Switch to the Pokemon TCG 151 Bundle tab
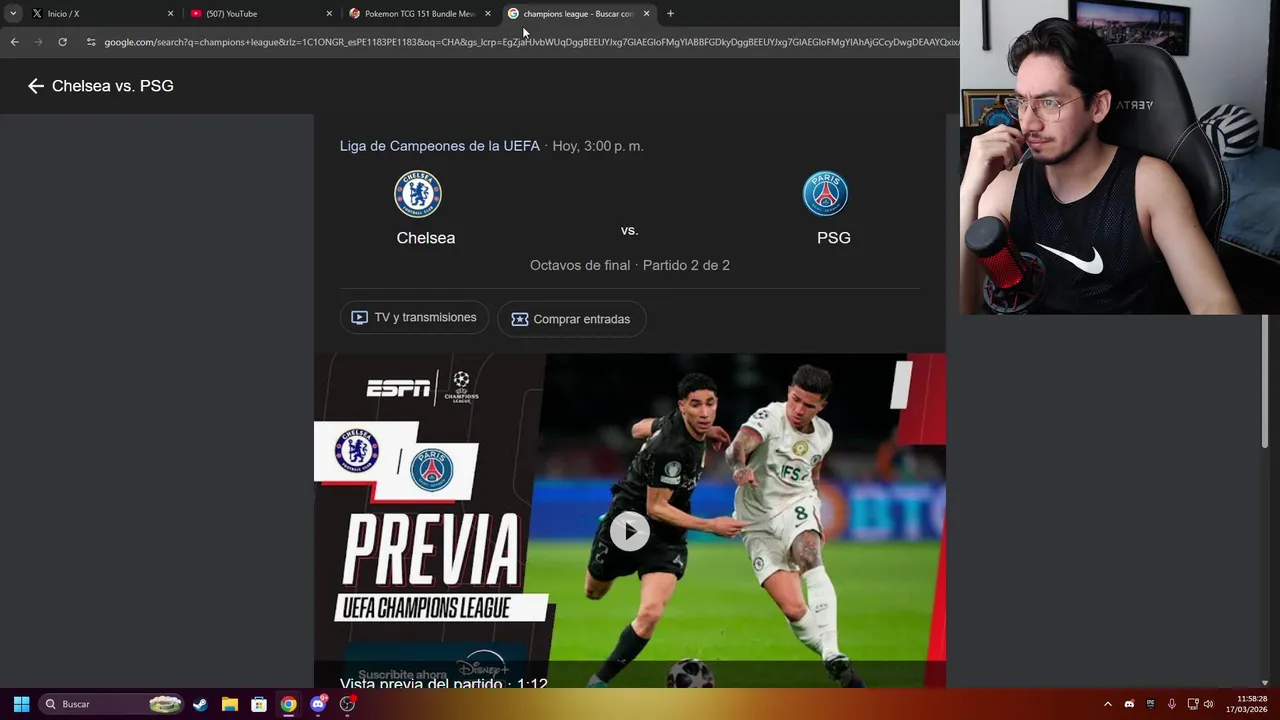The width and height of the screenshot is (1280, 720). click(418, 14)
